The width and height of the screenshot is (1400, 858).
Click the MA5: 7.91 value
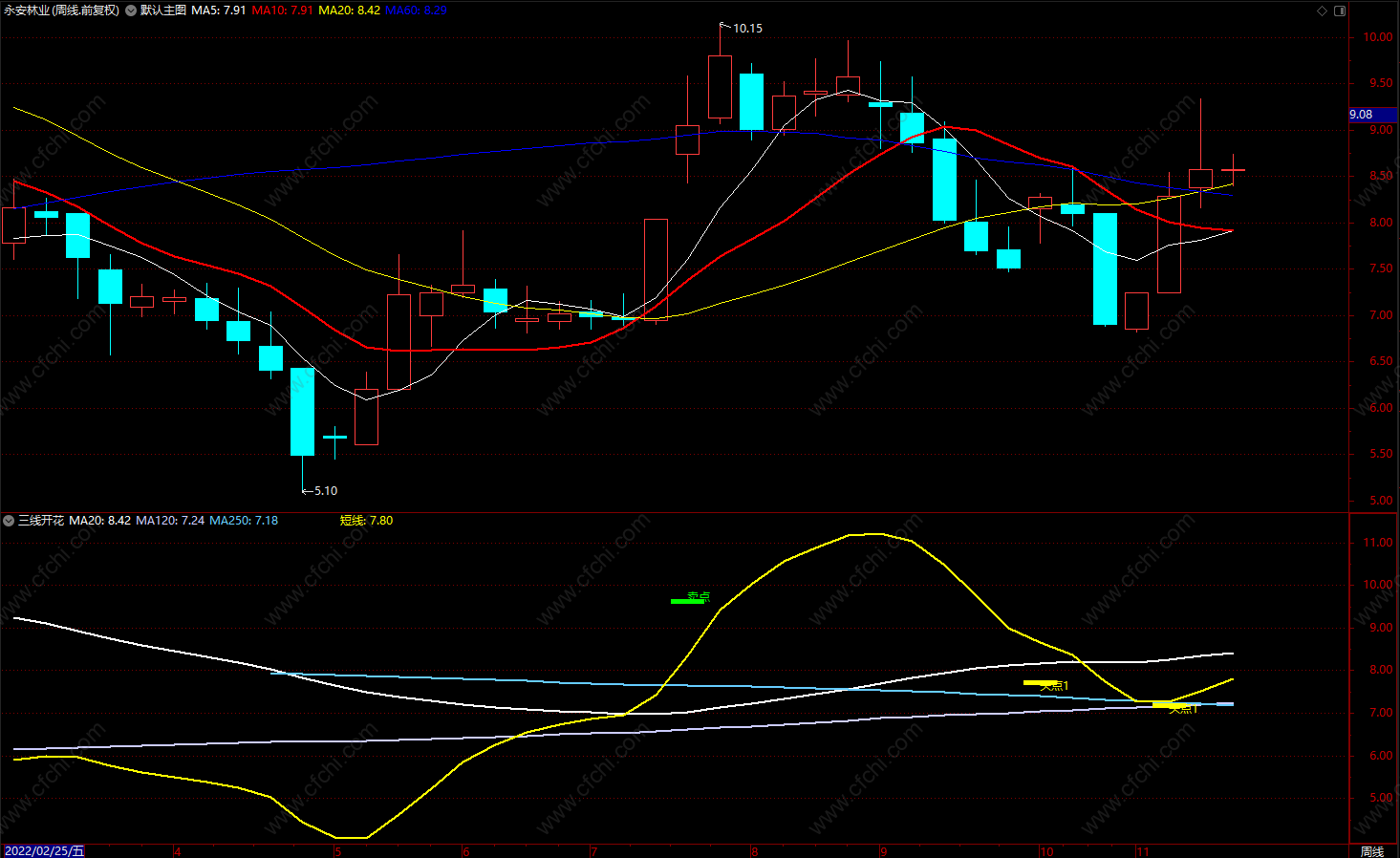pyautogui.click(x=219, y=11)
